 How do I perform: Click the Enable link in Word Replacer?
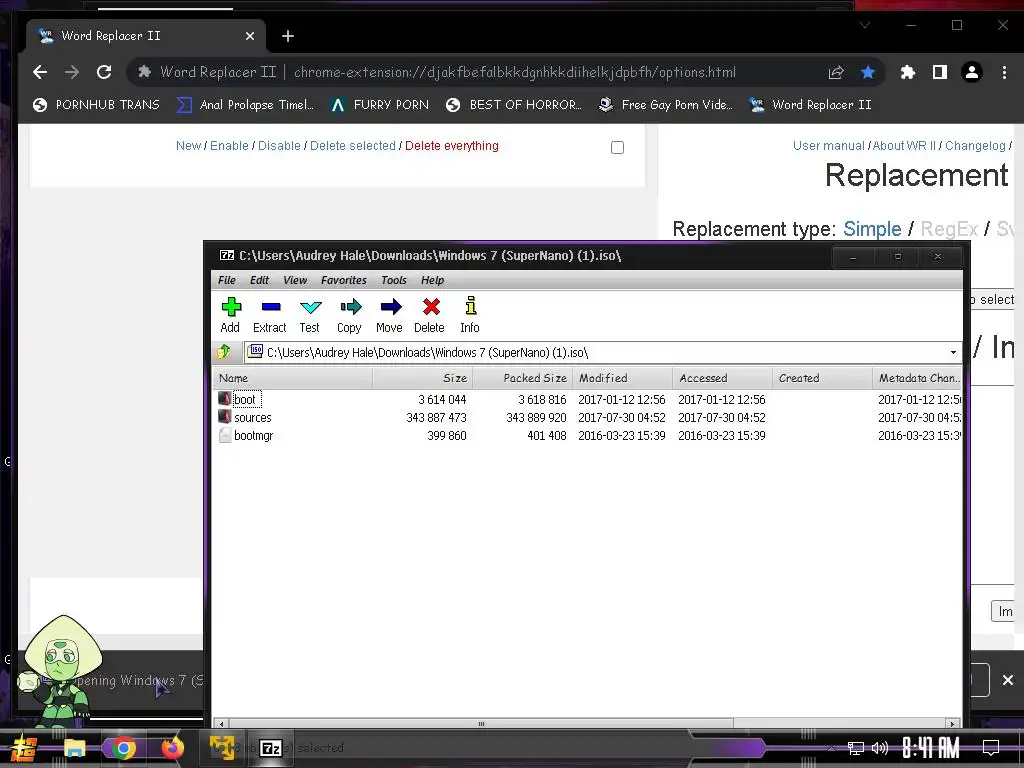click(x=229, y=146)
